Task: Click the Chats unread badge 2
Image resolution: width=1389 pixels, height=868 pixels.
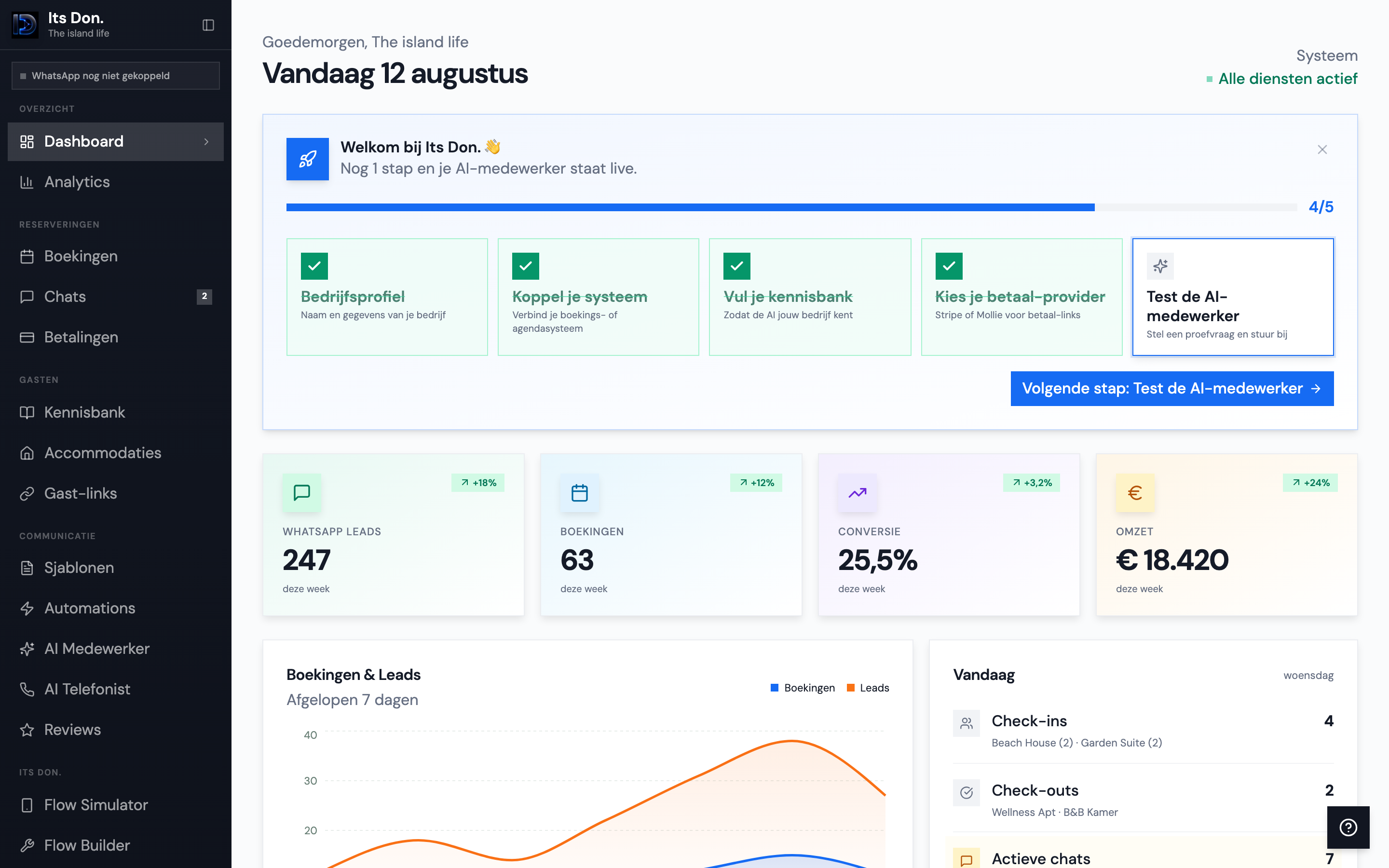Action: [204, 297]
